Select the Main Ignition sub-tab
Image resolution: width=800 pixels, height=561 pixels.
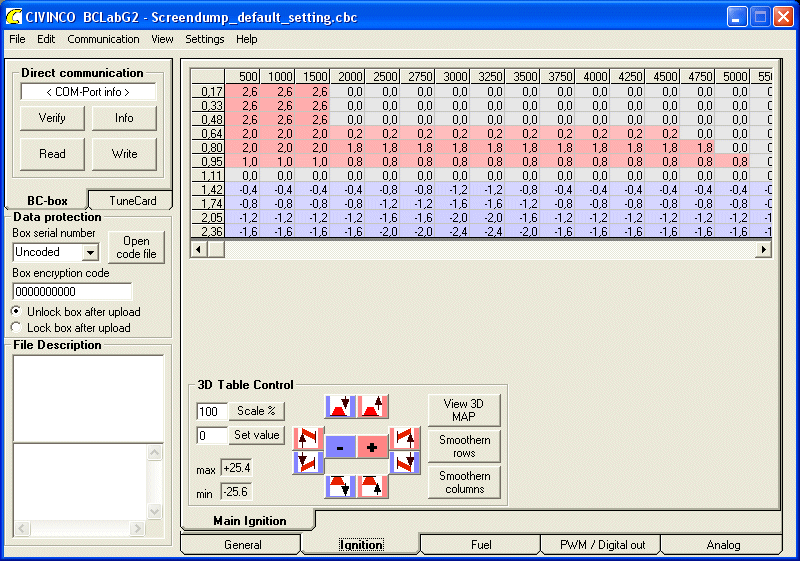point(249,521)
